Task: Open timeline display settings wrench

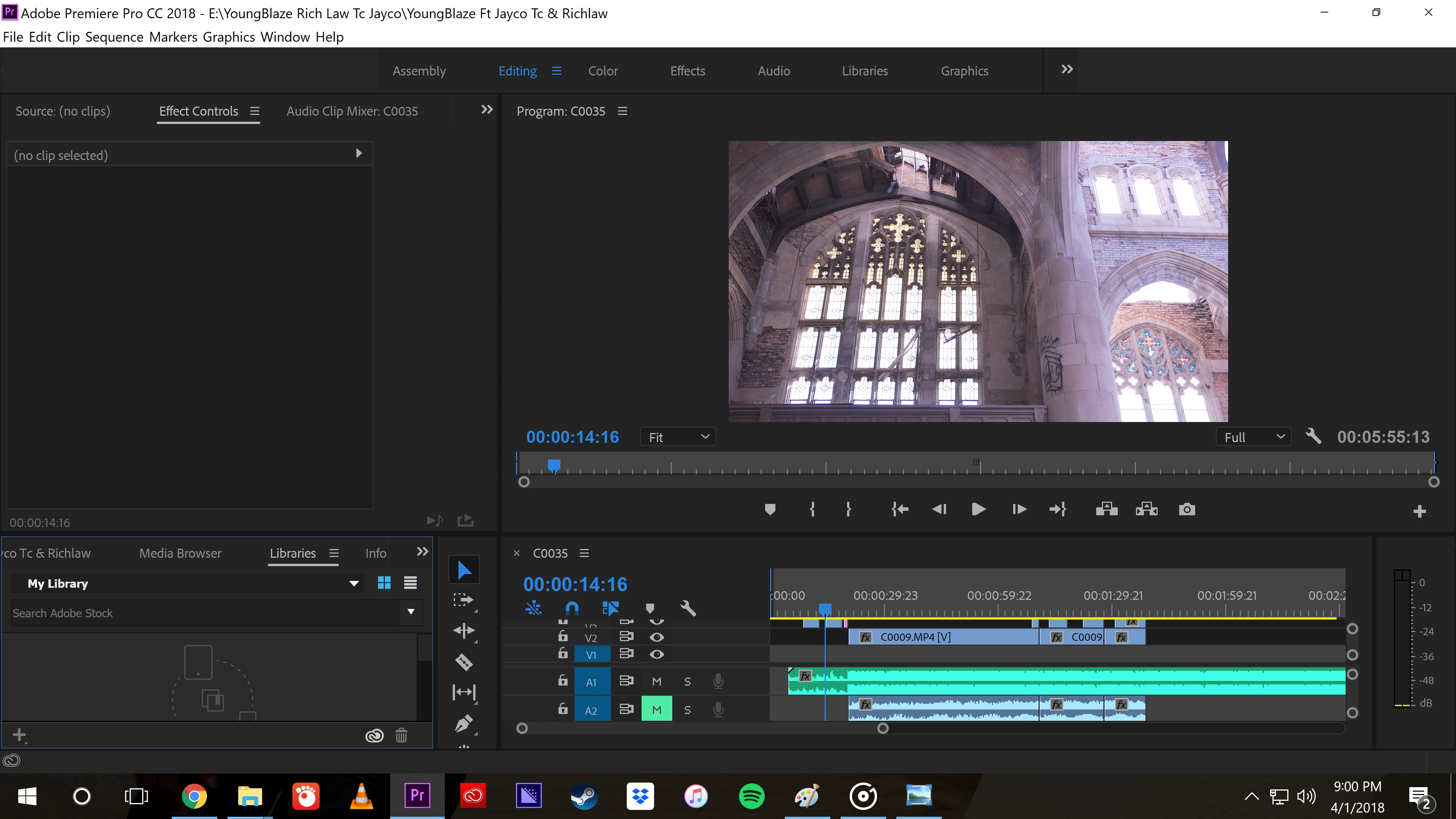Action: pyautogui.click(x=688, y=609)
